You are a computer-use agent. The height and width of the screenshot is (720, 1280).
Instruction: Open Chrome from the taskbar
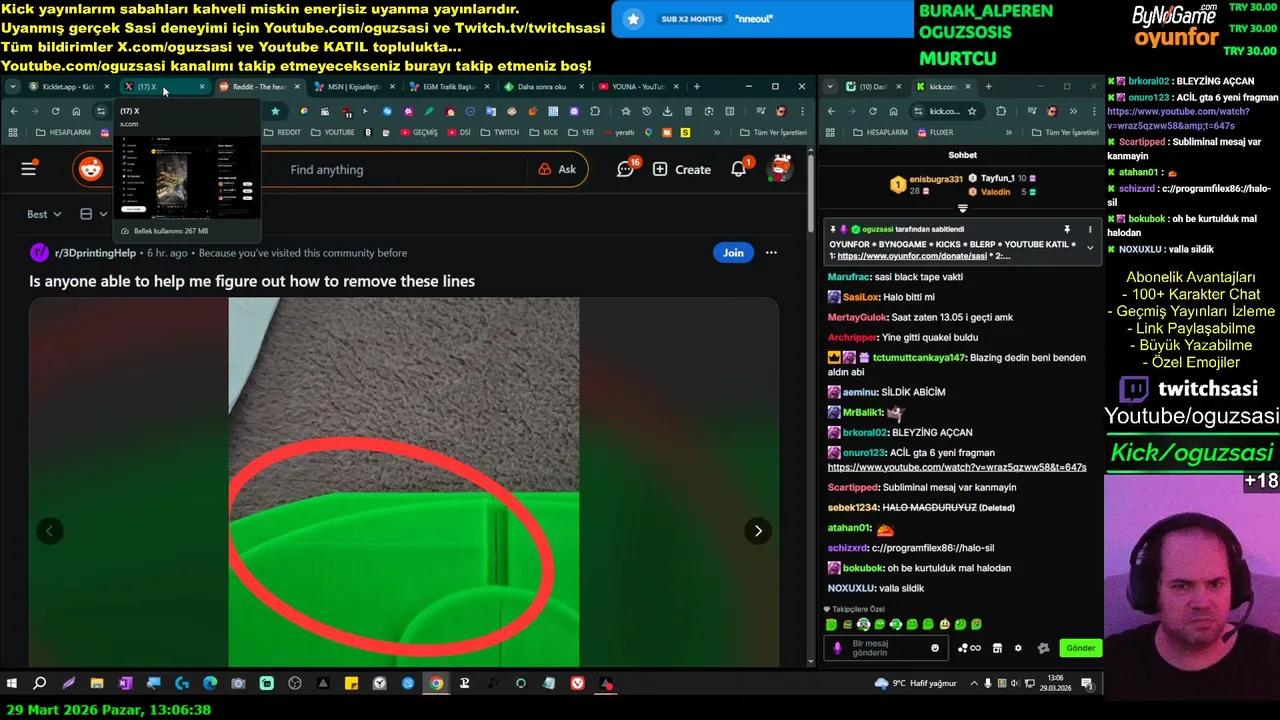[x=436, y=684]
